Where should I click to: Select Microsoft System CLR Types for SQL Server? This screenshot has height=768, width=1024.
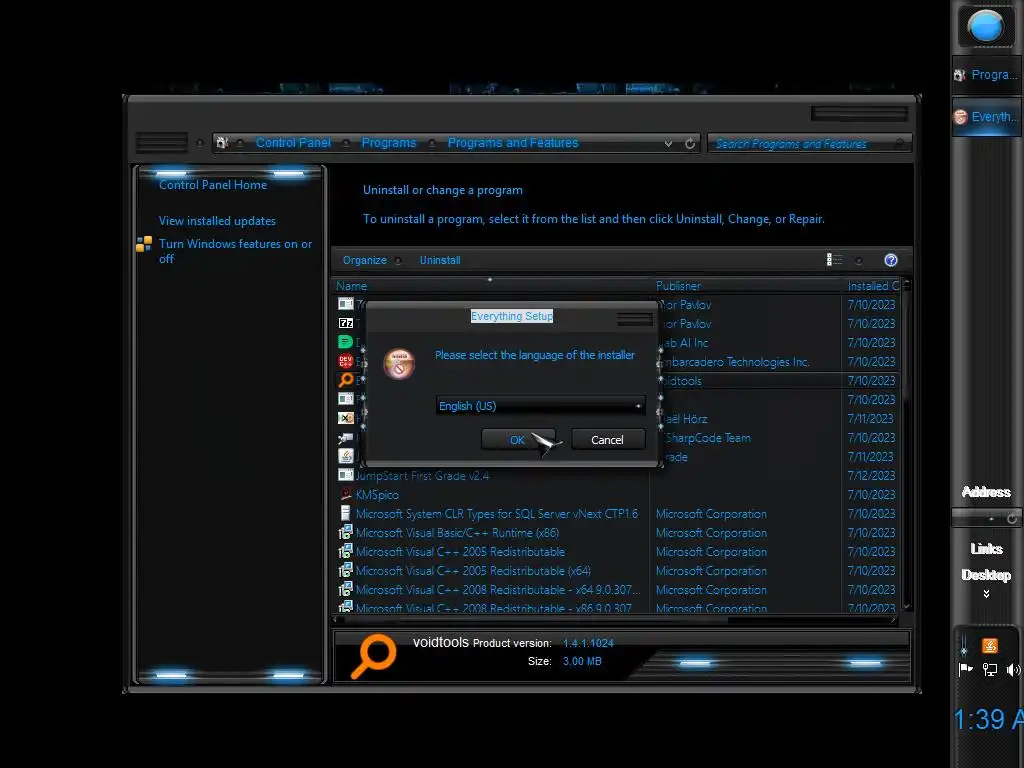point(496,513)
